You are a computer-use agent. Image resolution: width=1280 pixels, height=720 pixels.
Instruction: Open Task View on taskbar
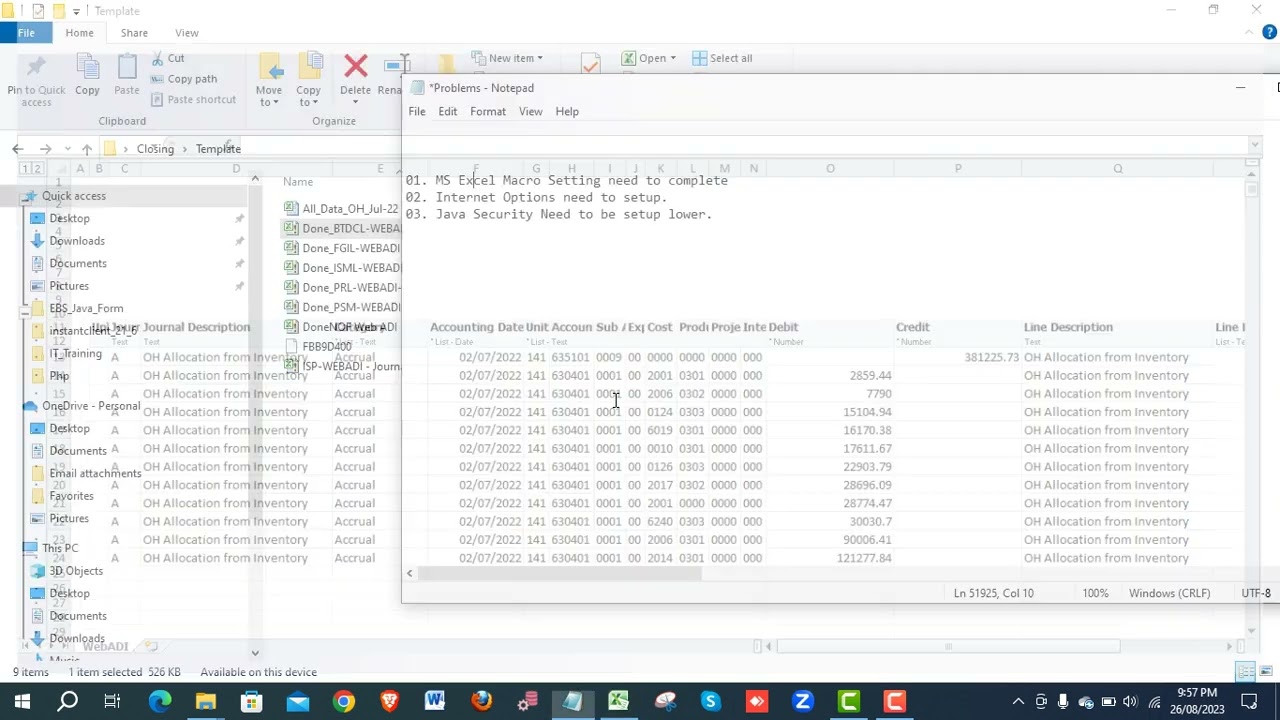(113, 702)
